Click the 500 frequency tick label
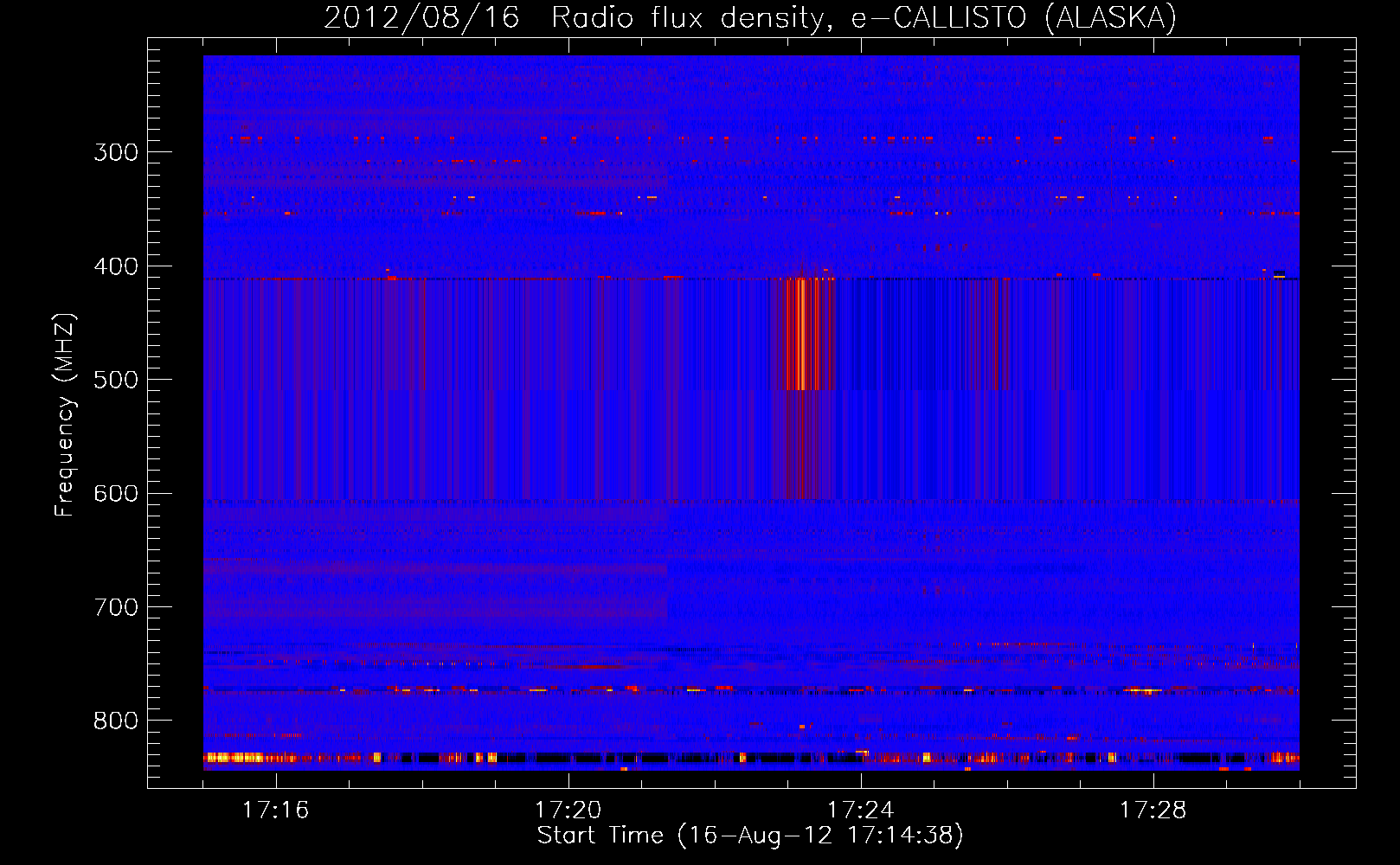1400x865 pixels. (116, 380)
